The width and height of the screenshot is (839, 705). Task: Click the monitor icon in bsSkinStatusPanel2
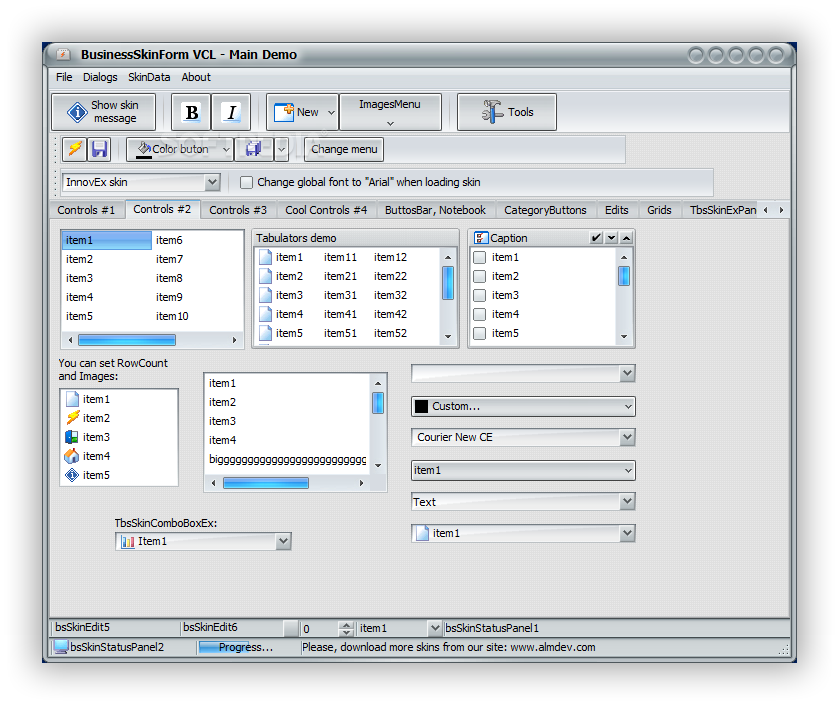point(61,647)
